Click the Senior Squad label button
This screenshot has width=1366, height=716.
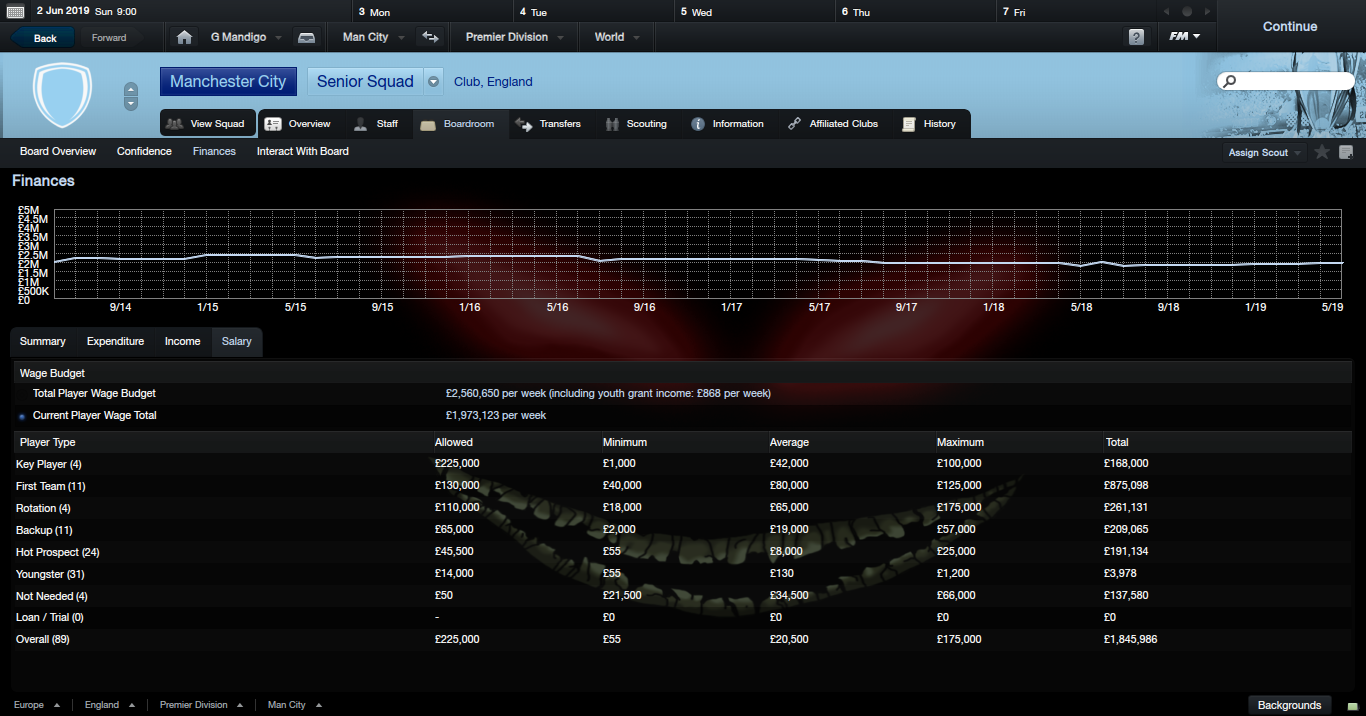(x=365, y=82)
